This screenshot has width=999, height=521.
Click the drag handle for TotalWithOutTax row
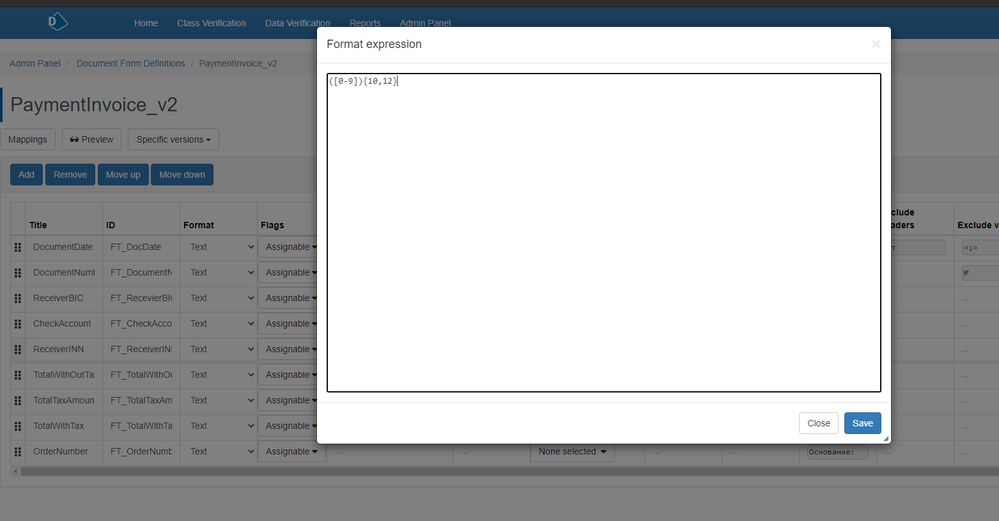tap(18, 375)
